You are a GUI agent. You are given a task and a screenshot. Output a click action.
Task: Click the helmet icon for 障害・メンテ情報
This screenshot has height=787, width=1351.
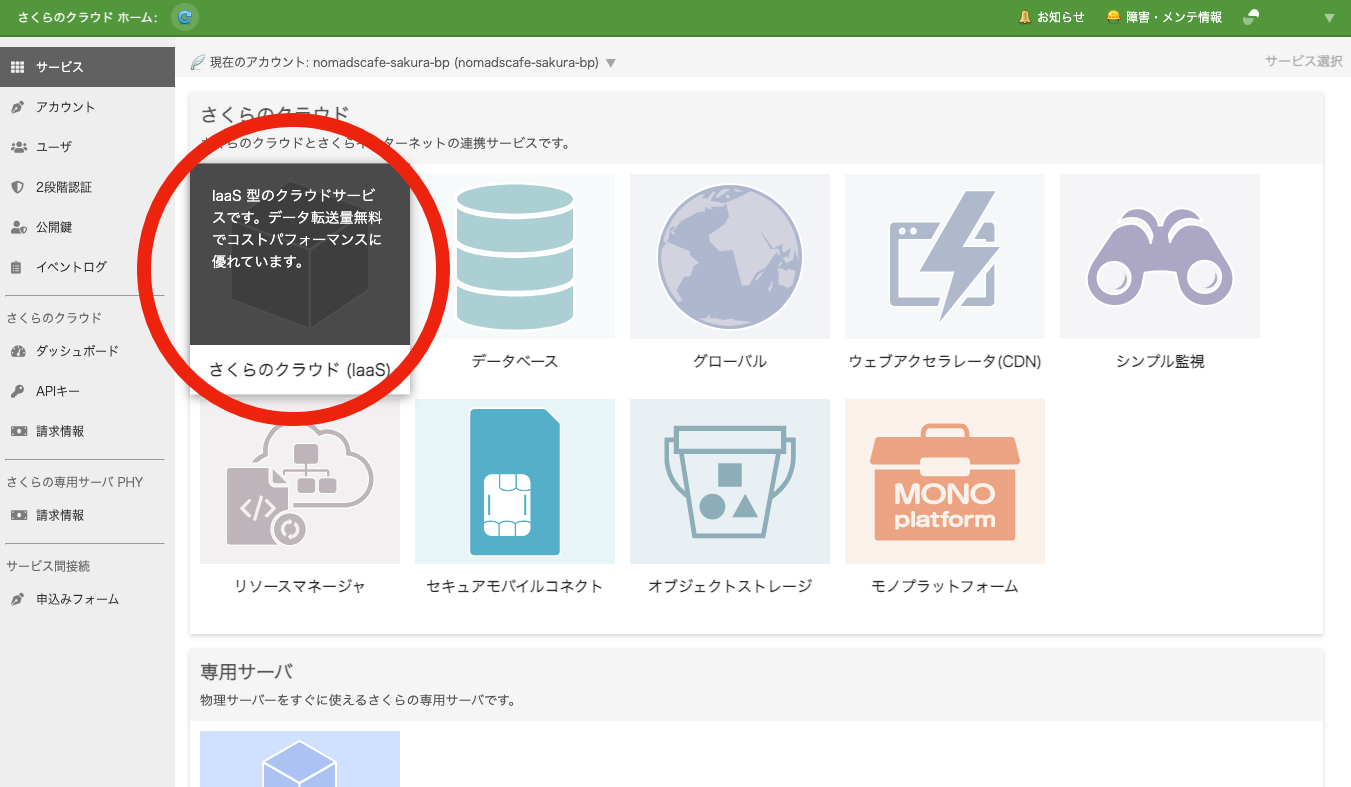click(x=1113, y=17)
